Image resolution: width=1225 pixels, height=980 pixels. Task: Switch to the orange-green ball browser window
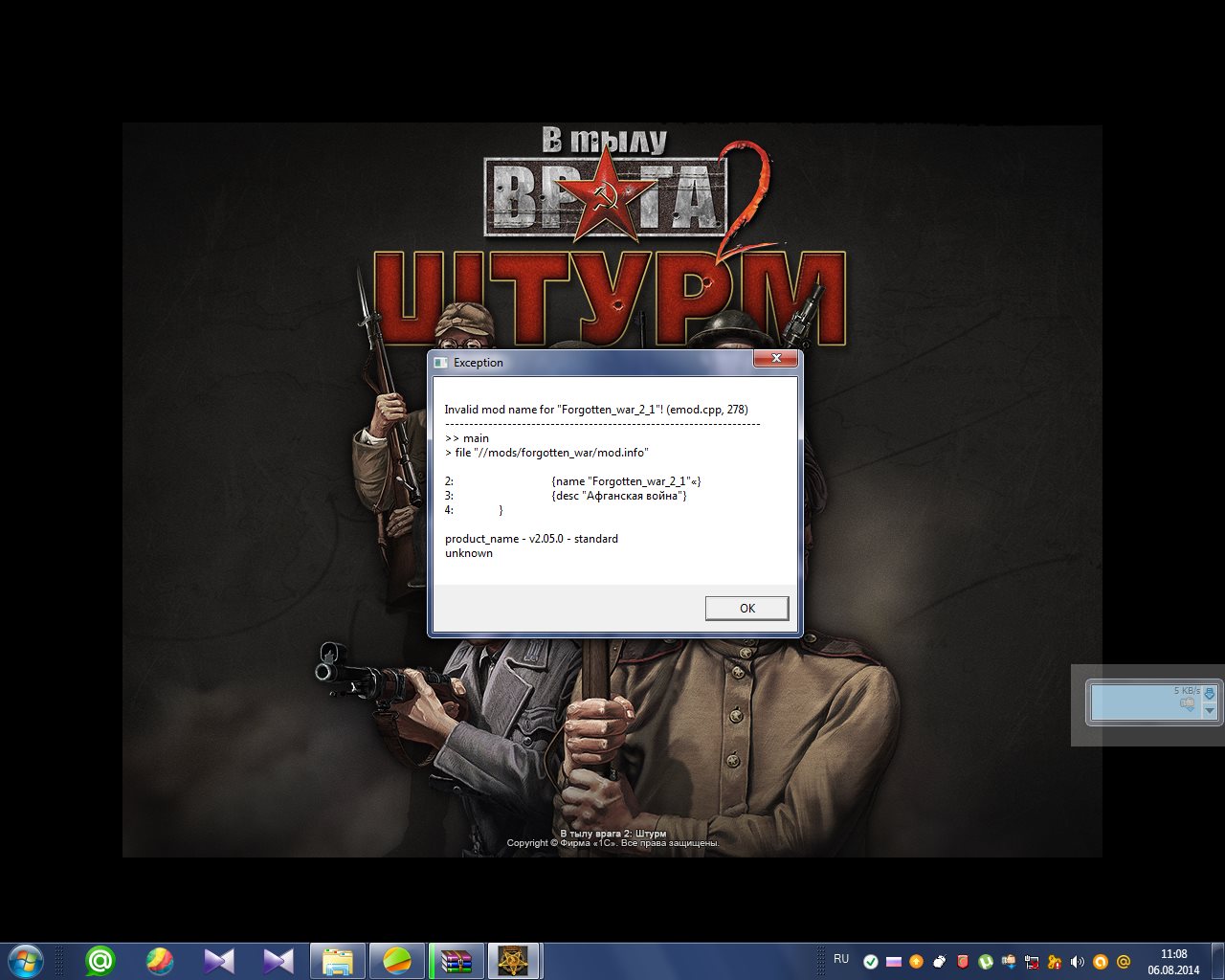click(397, 960)
